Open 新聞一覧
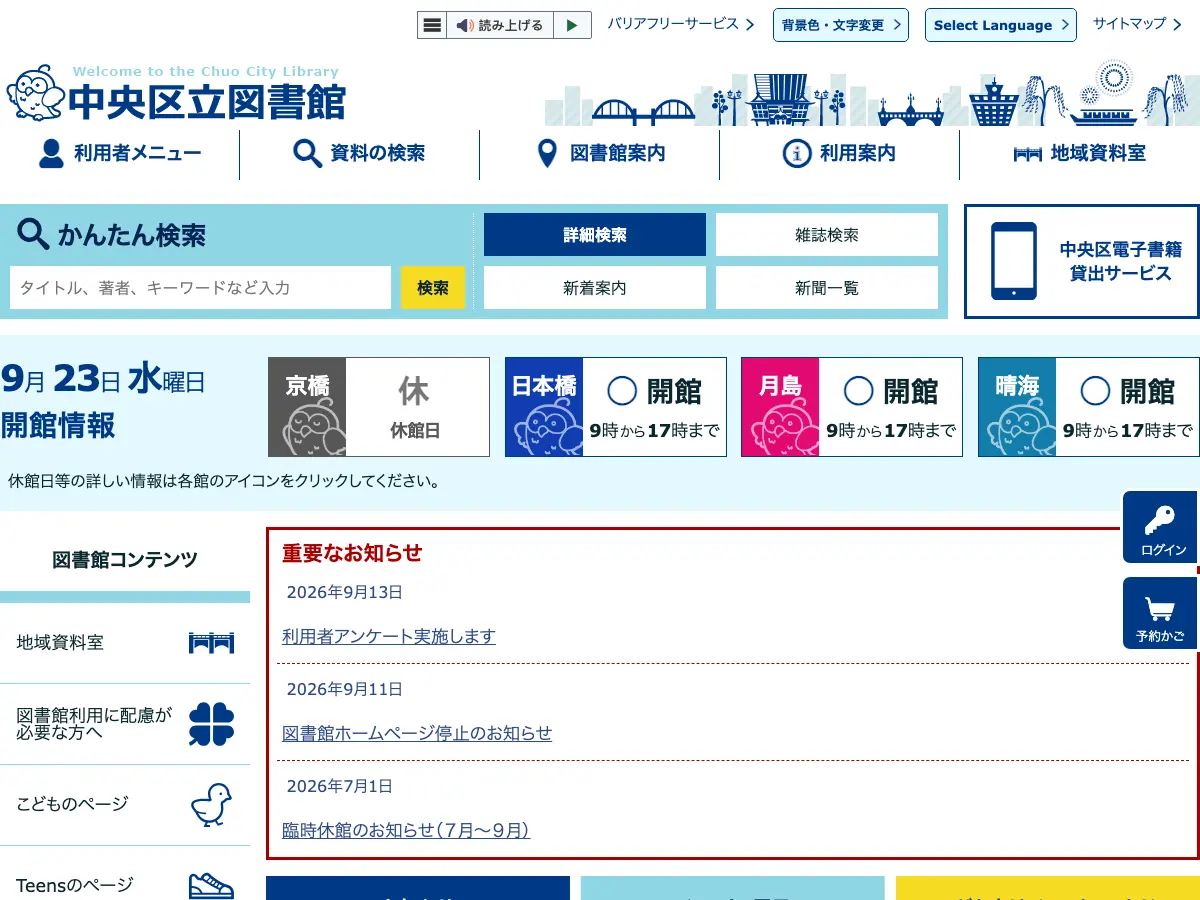 pyautogui.click(x=827, y=287)
